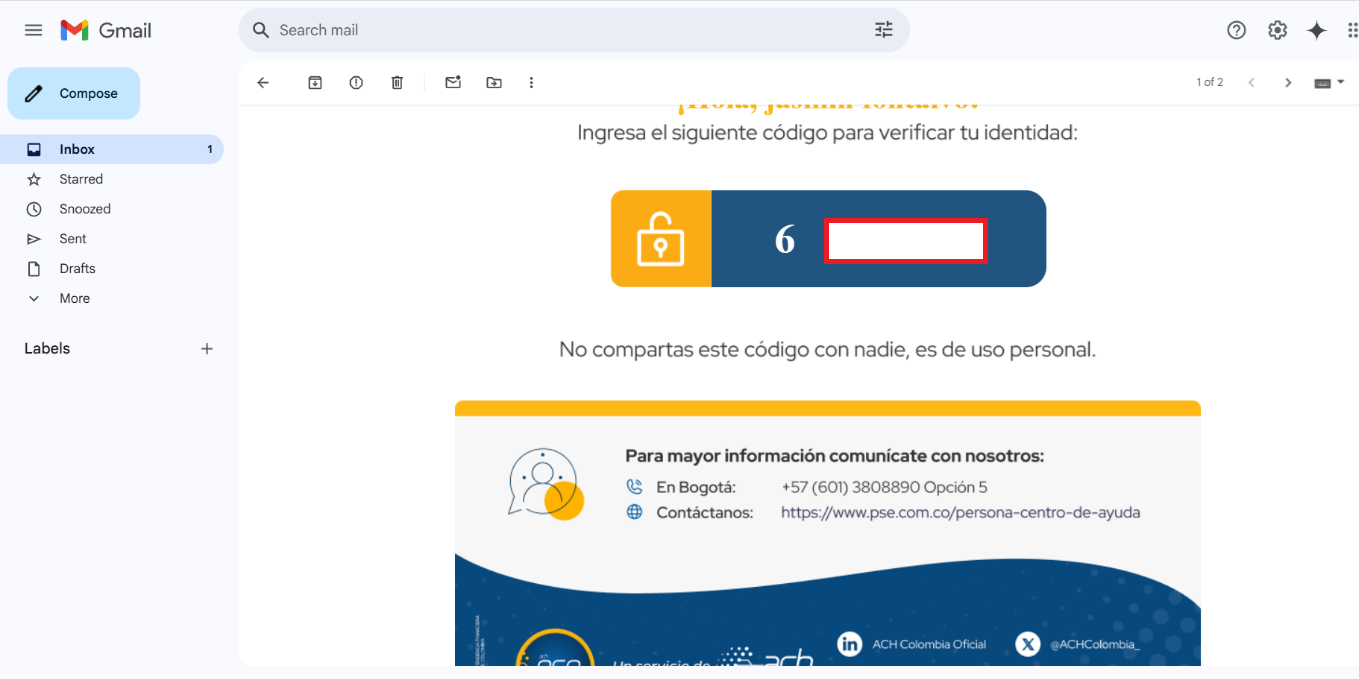Screen dimensions: 1359x679
Task: Report this email as spam
Action: tap(356, 83)
